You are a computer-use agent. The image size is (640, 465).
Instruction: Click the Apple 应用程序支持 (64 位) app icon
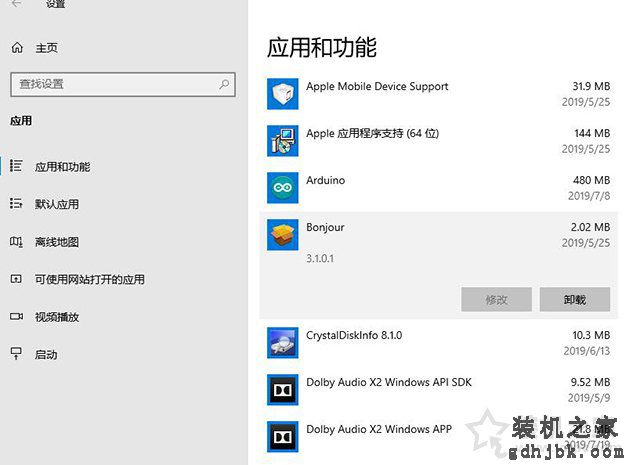coord(282,141)
